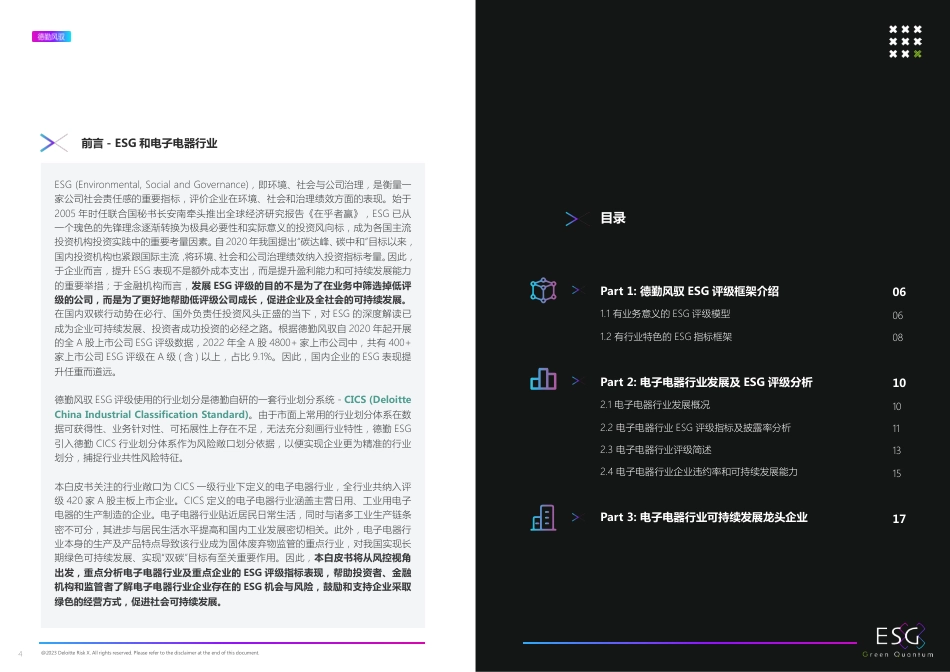Click the 前言 - ESG 和电子电器行业 heading
The height and width of the screenshot is (672, 950).
[x=149, y=143]
